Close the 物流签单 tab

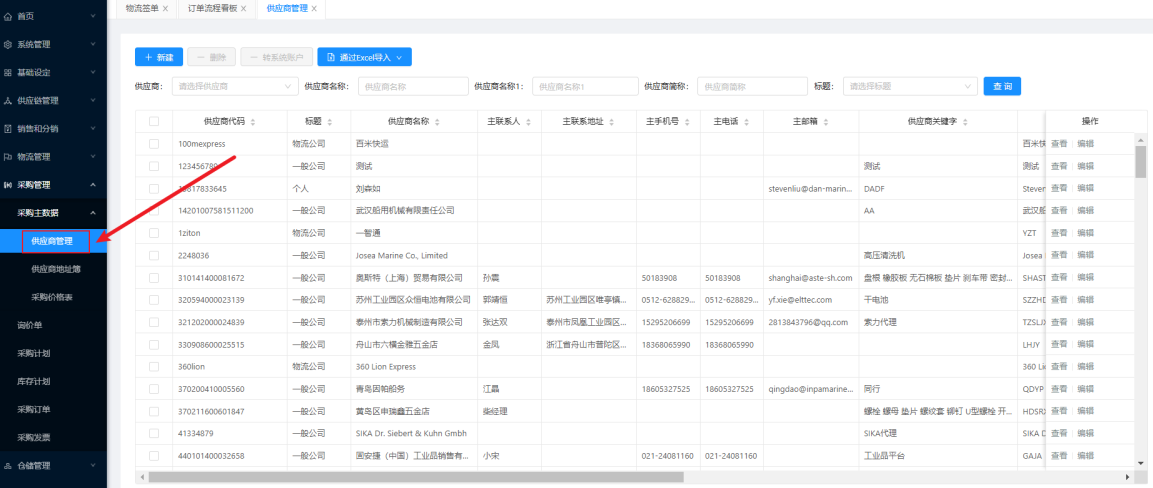pos(165,8)
